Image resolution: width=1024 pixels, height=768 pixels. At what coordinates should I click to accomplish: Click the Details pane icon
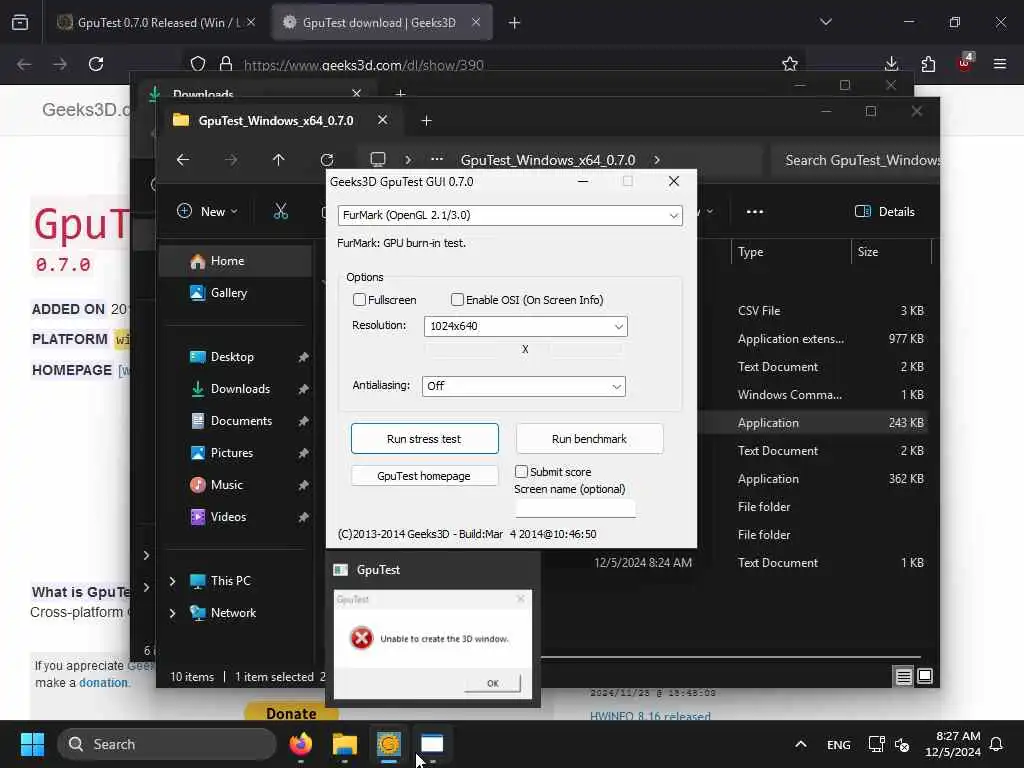click(863, 211)
